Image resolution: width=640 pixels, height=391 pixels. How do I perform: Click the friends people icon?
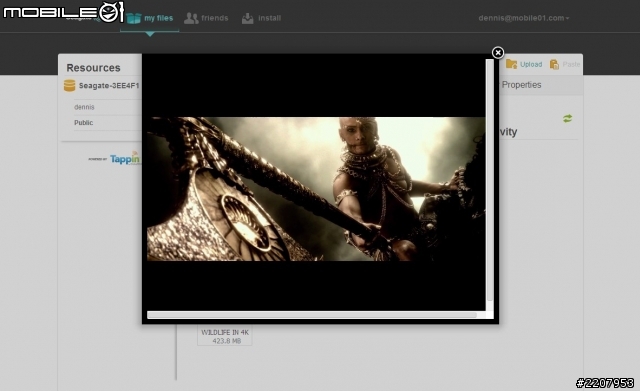(x=191, y=18)
